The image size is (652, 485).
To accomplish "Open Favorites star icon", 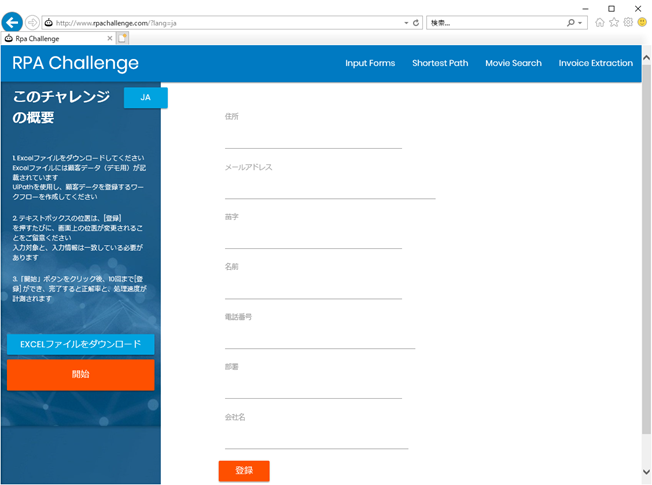I will (614, 22).
